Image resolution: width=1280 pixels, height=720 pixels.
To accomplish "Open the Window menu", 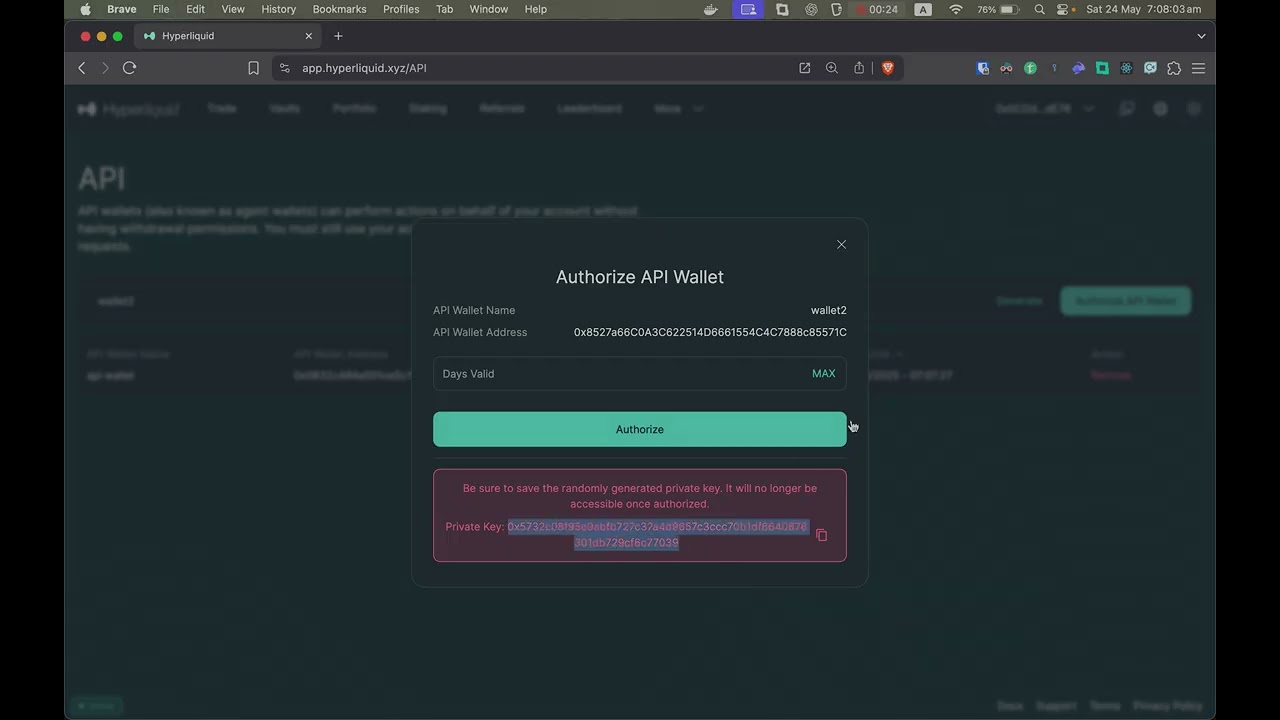I will (x=489, y=9).
